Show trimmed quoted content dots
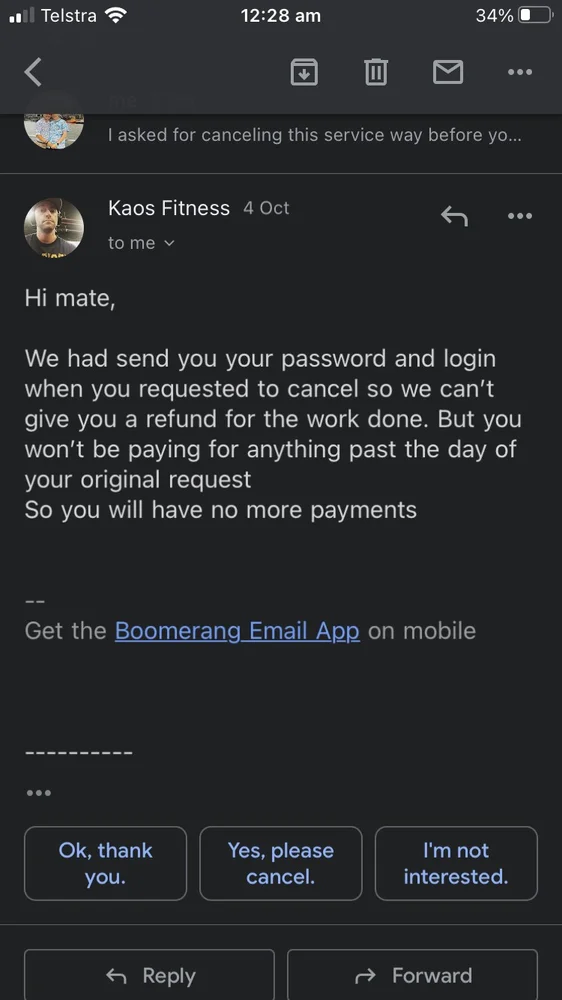 click(x=39, y=793)
